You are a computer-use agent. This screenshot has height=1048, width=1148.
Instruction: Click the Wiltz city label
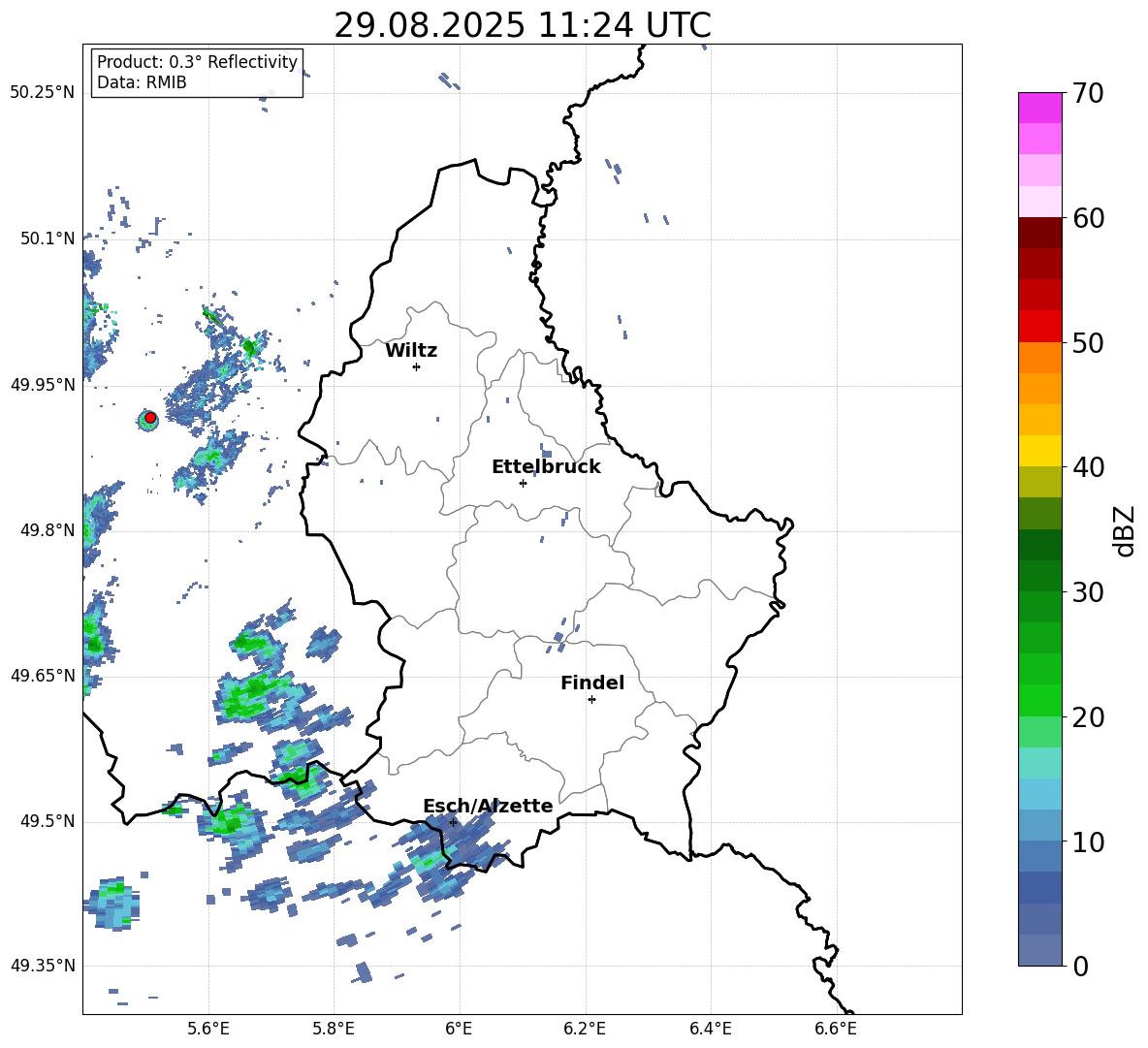[411, 351]
